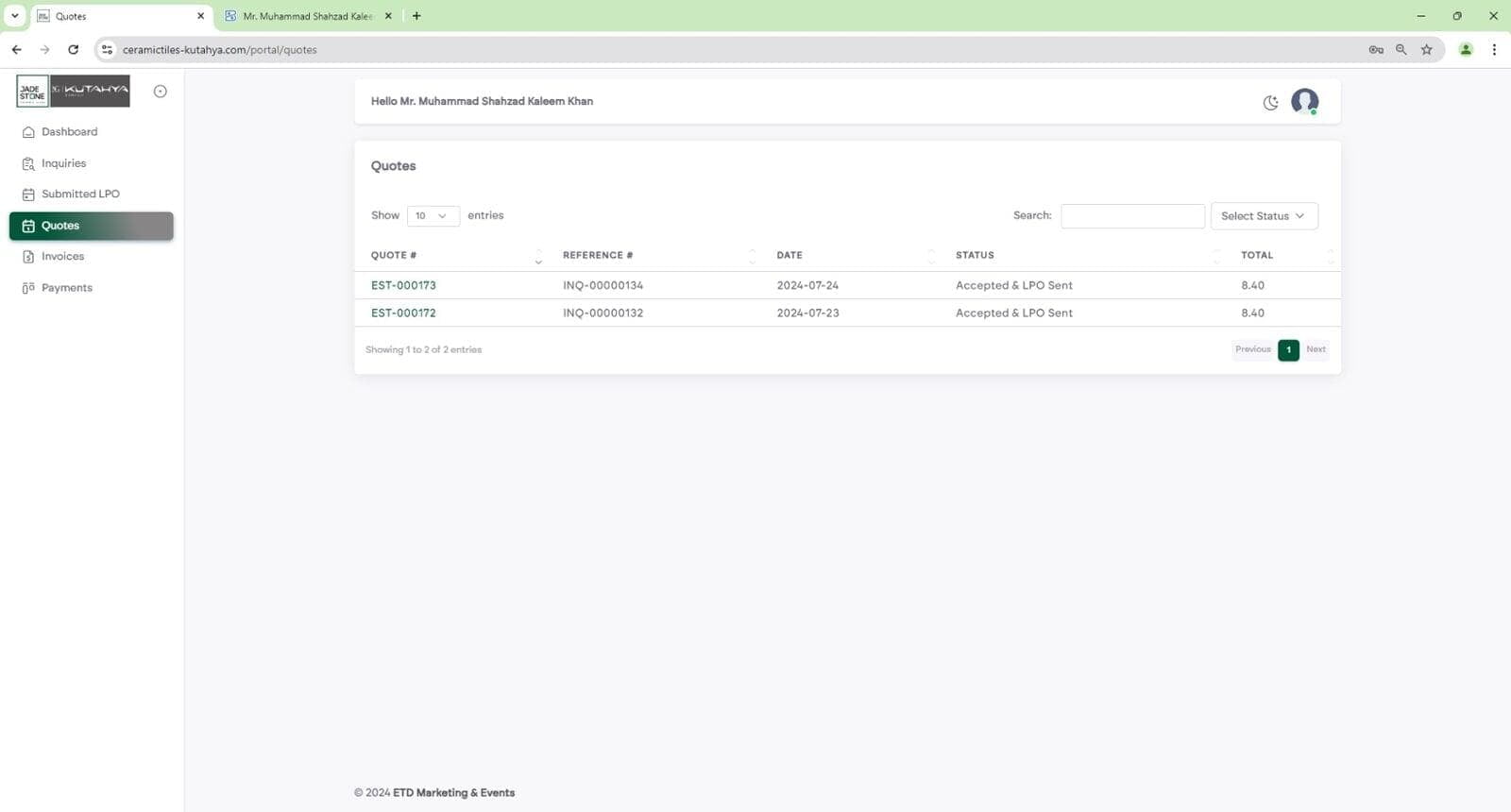Select pagination page 1

[1288, 349]
